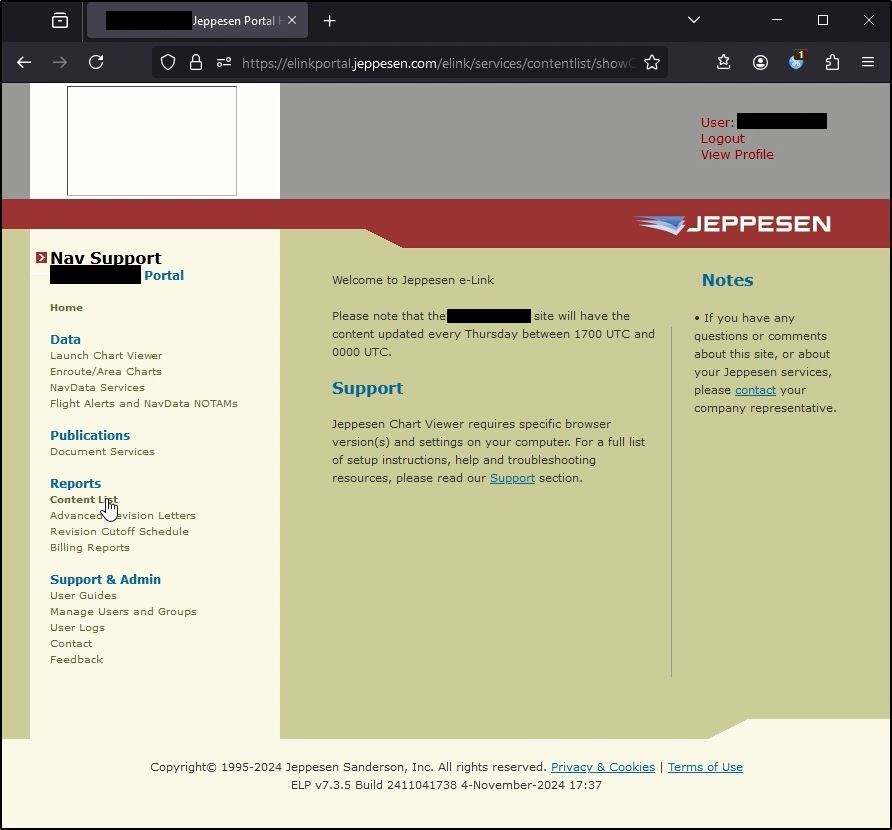Click the browser reload page icon
The image size is (892, 830).
click(96, 62)
